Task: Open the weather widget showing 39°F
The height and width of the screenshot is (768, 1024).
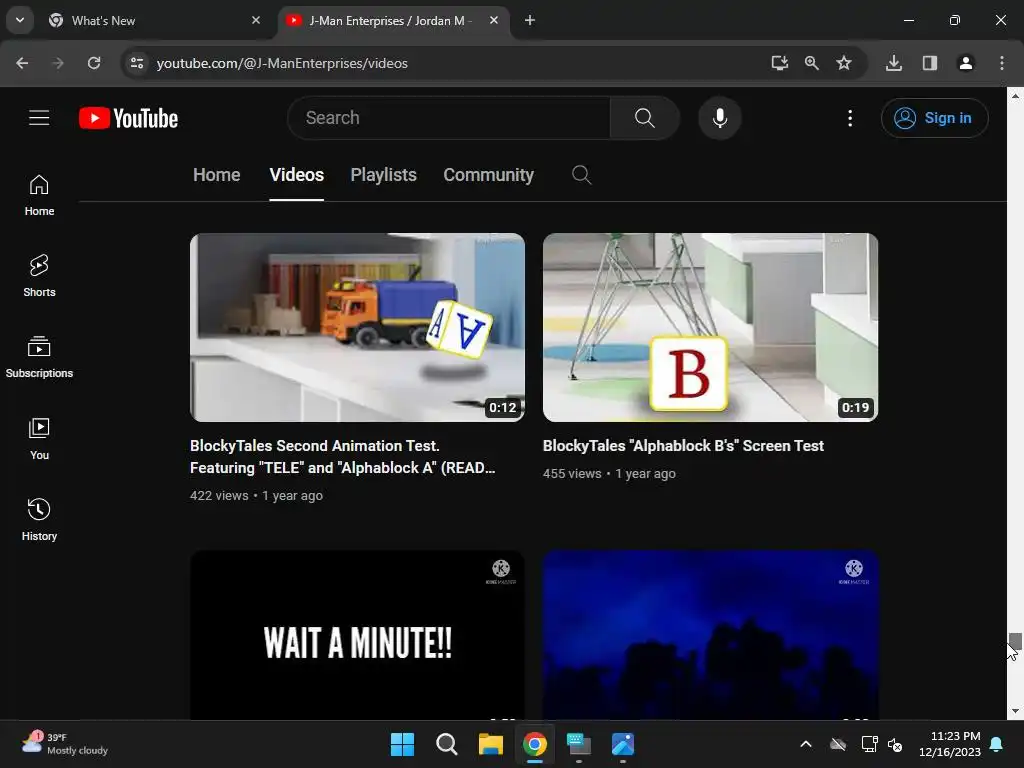Action: point(65,744)
